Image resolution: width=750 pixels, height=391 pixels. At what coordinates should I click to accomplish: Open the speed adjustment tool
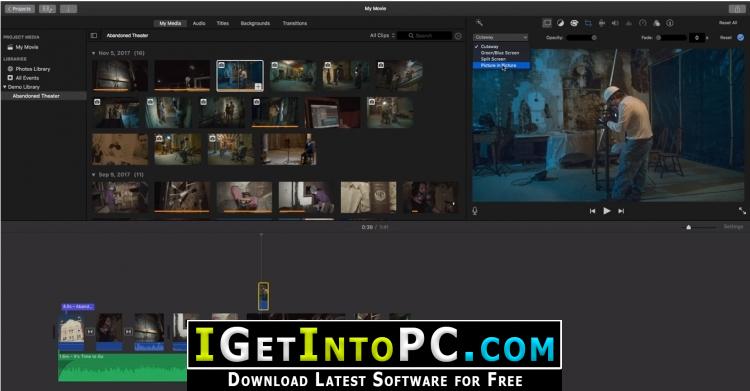[x=642, y=23]
